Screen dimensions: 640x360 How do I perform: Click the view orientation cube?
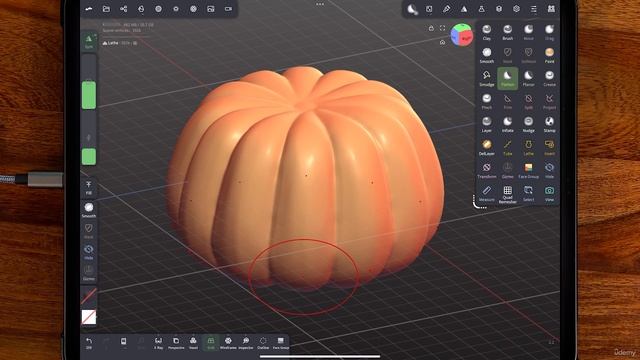pyautogui.click(x=462, y=35)
